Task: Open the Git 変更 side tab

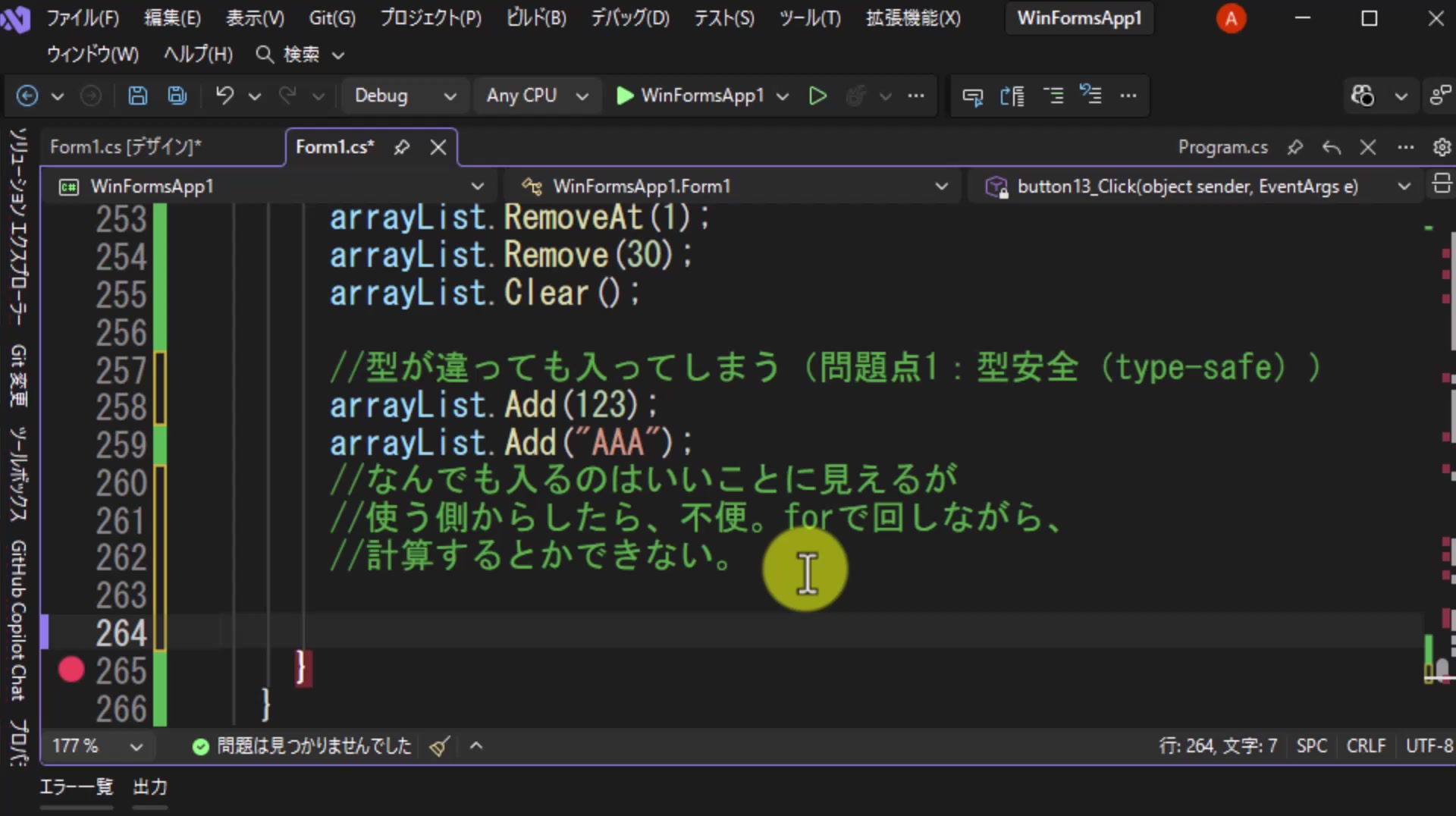Action: [18, 375]
